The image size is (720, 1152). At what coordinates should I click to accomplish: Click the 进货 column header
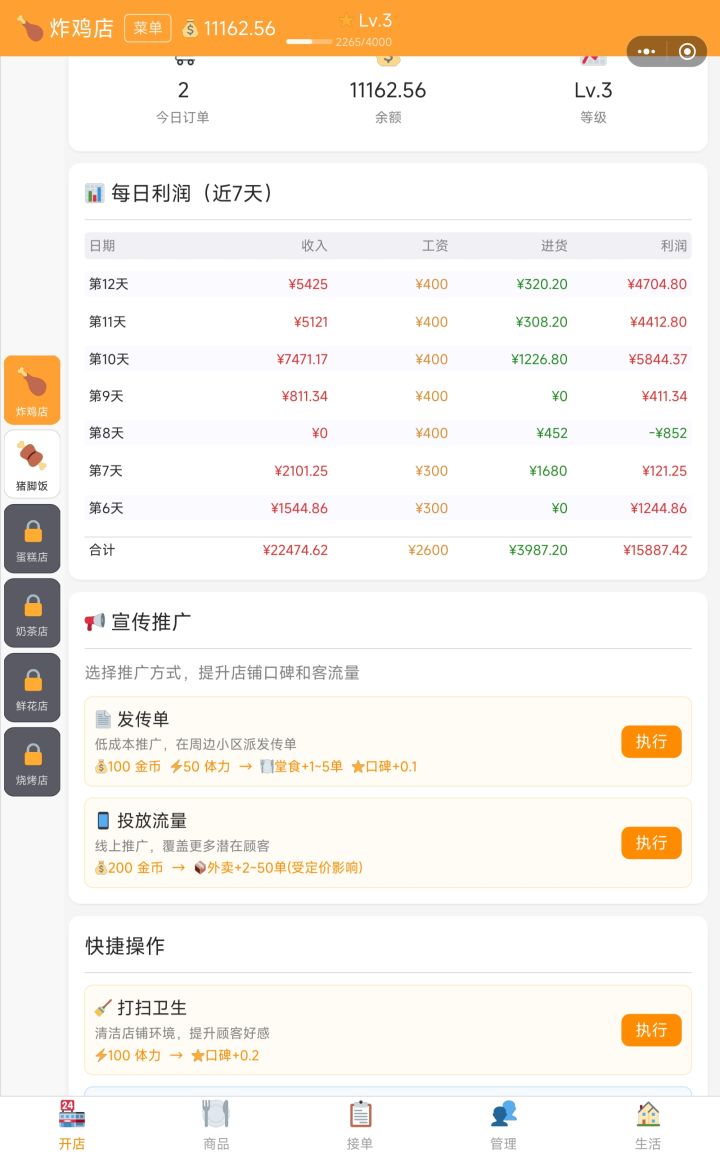tap(555, 246)
